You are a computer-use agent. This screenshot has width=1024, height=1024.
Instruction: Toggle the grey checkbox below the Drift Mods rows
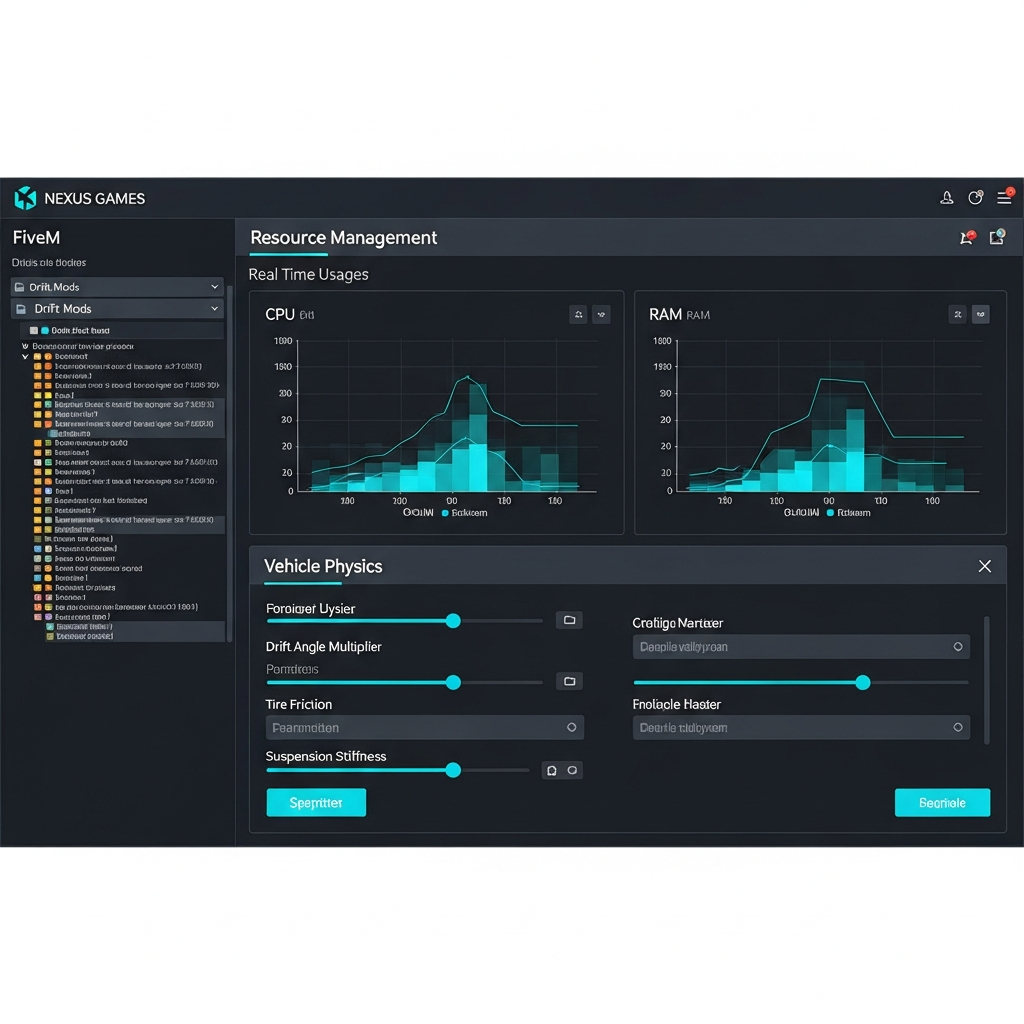(34, 330)
